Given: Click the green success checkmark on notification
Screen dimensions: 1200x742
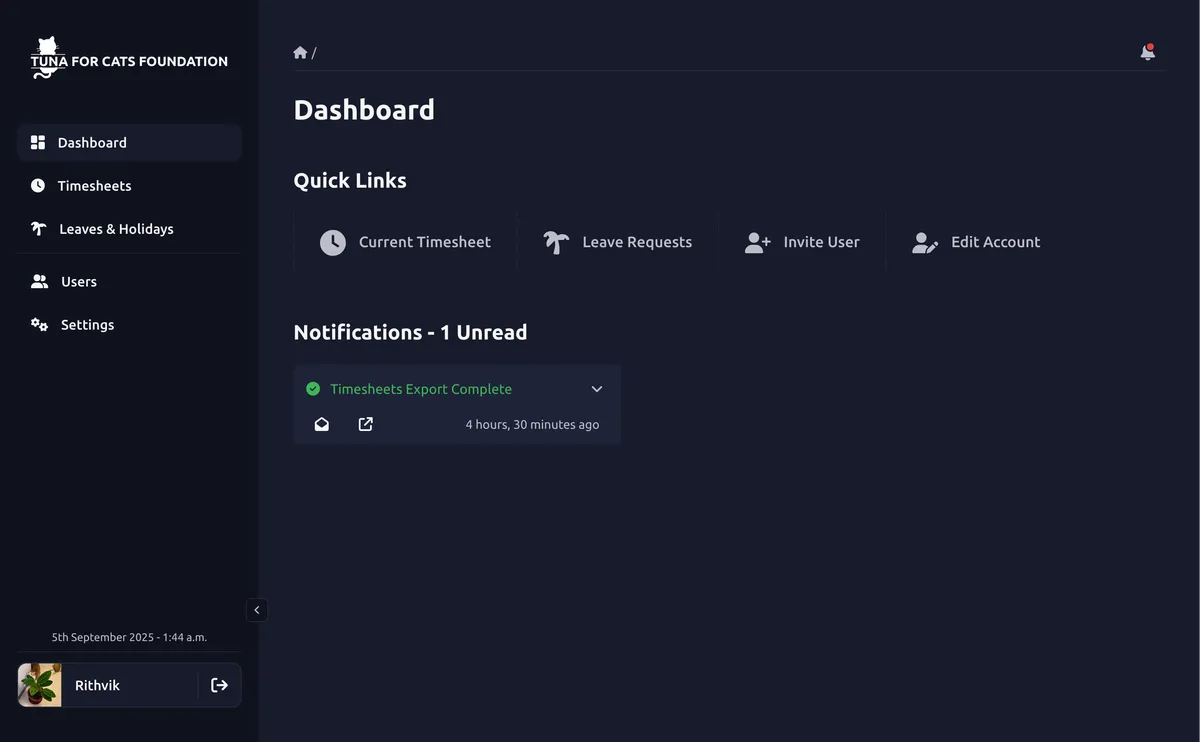Looking at the screenshot, I should pos(313,388).
